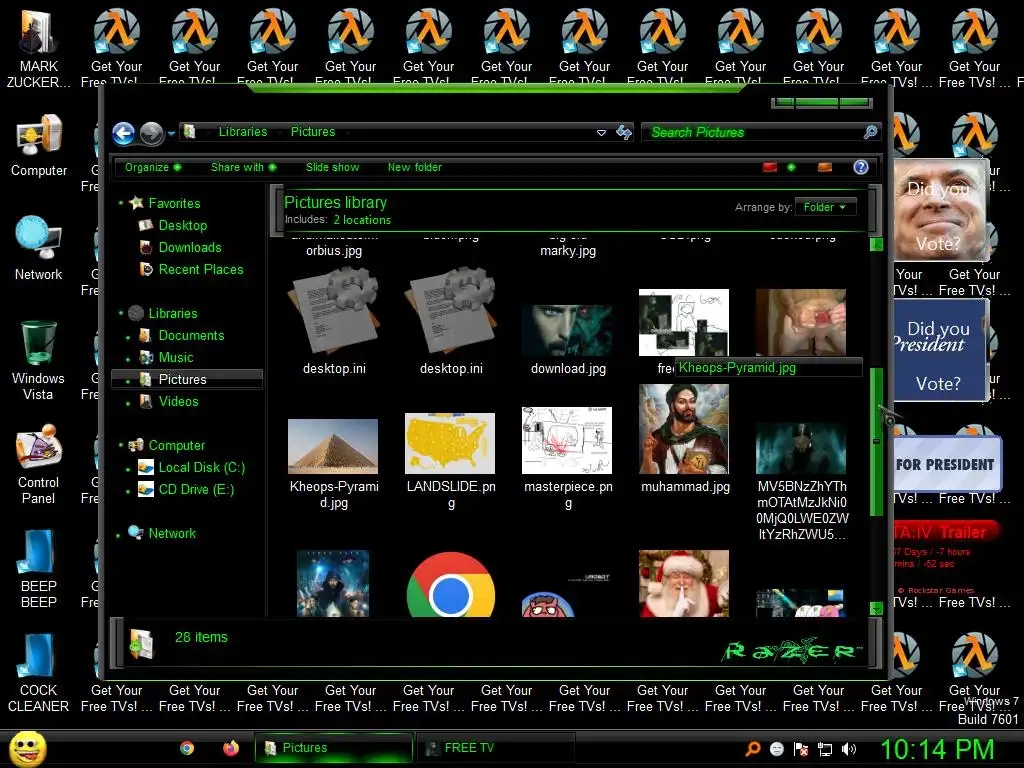Open the MARK ZUCKER... desktop icon
1024x768 pixels.
pos(39,49)
